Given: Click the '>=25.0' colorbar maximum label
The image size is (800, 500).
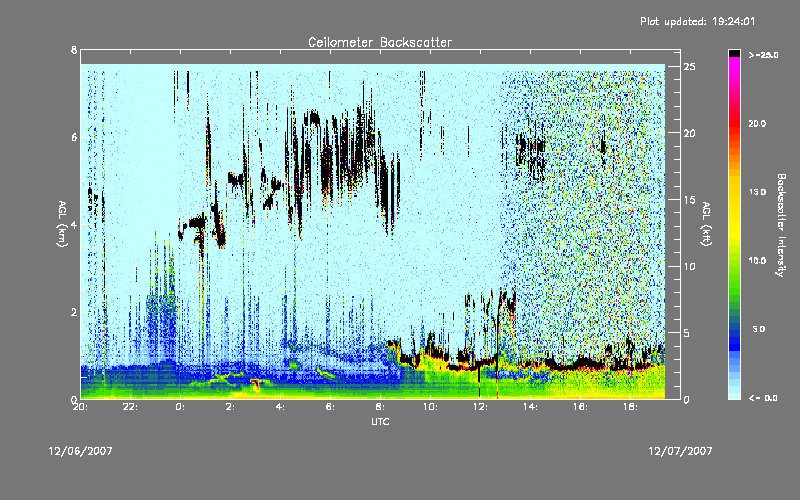Looking at the screenshot, I should coord(763,55).
